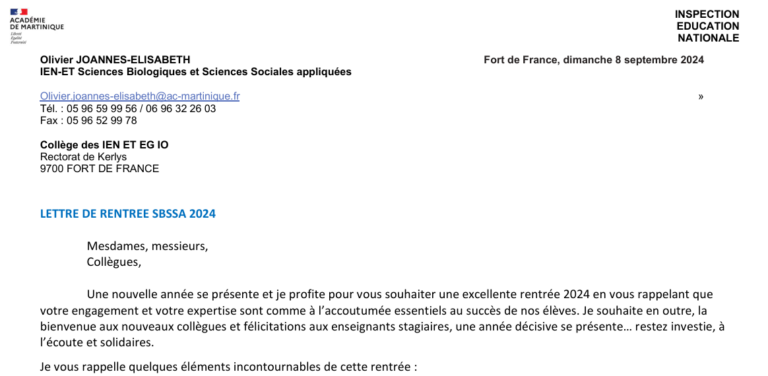Click the Collège des IEN ET EG IO text

[104, 145]
